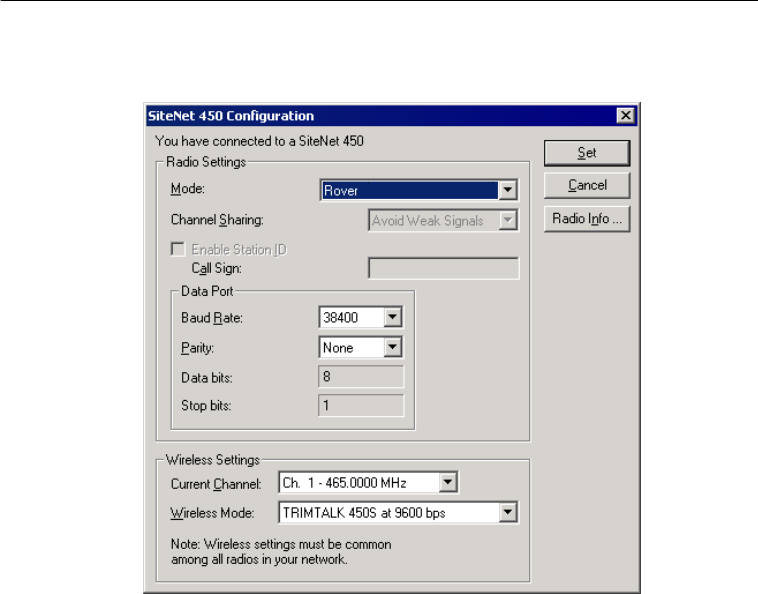758x594 pixels.
Task: Open the Parity dropdown
Action: (x=393, y=347)
